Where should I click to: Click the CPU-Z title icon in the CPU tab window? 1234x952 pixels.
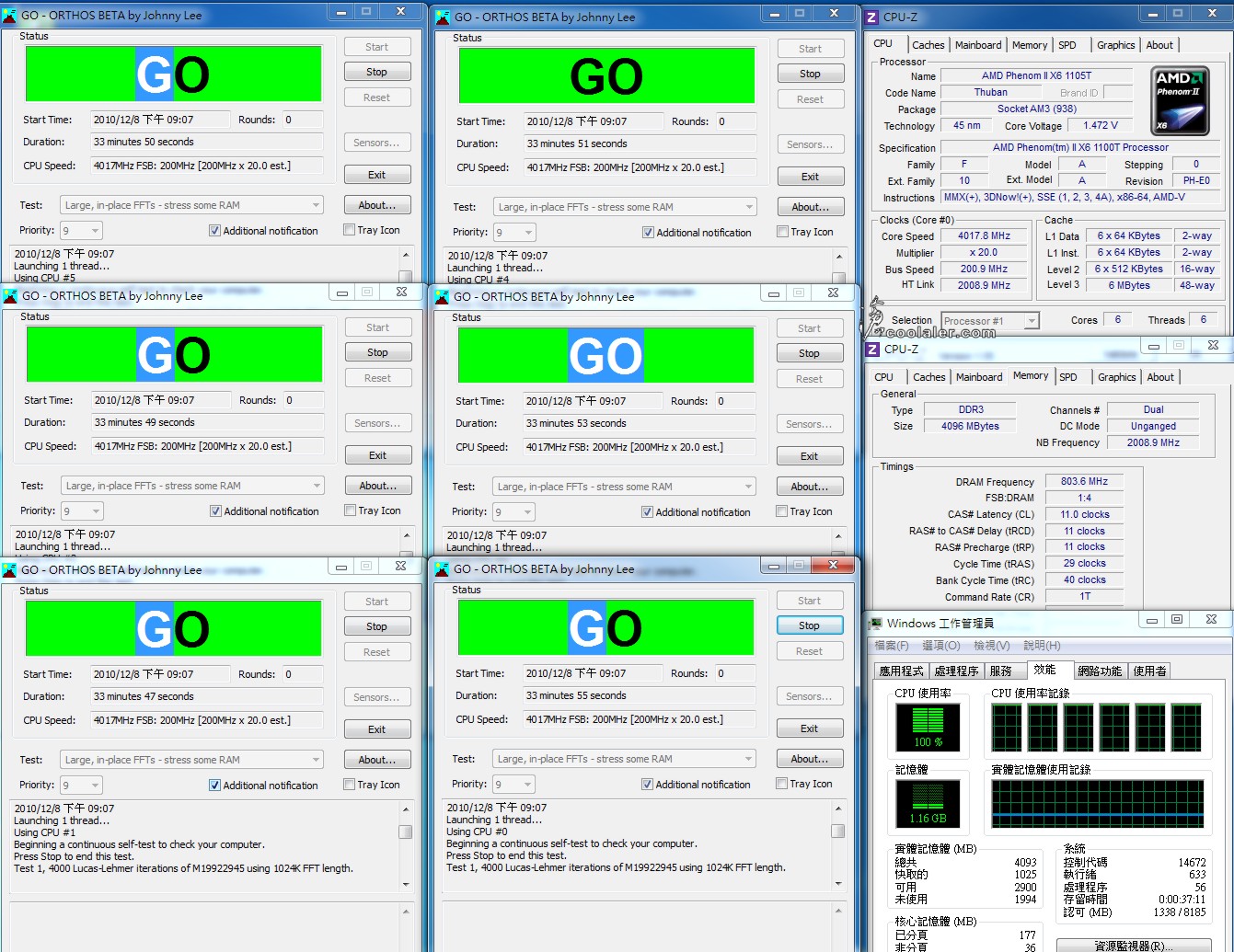(871, 17)
